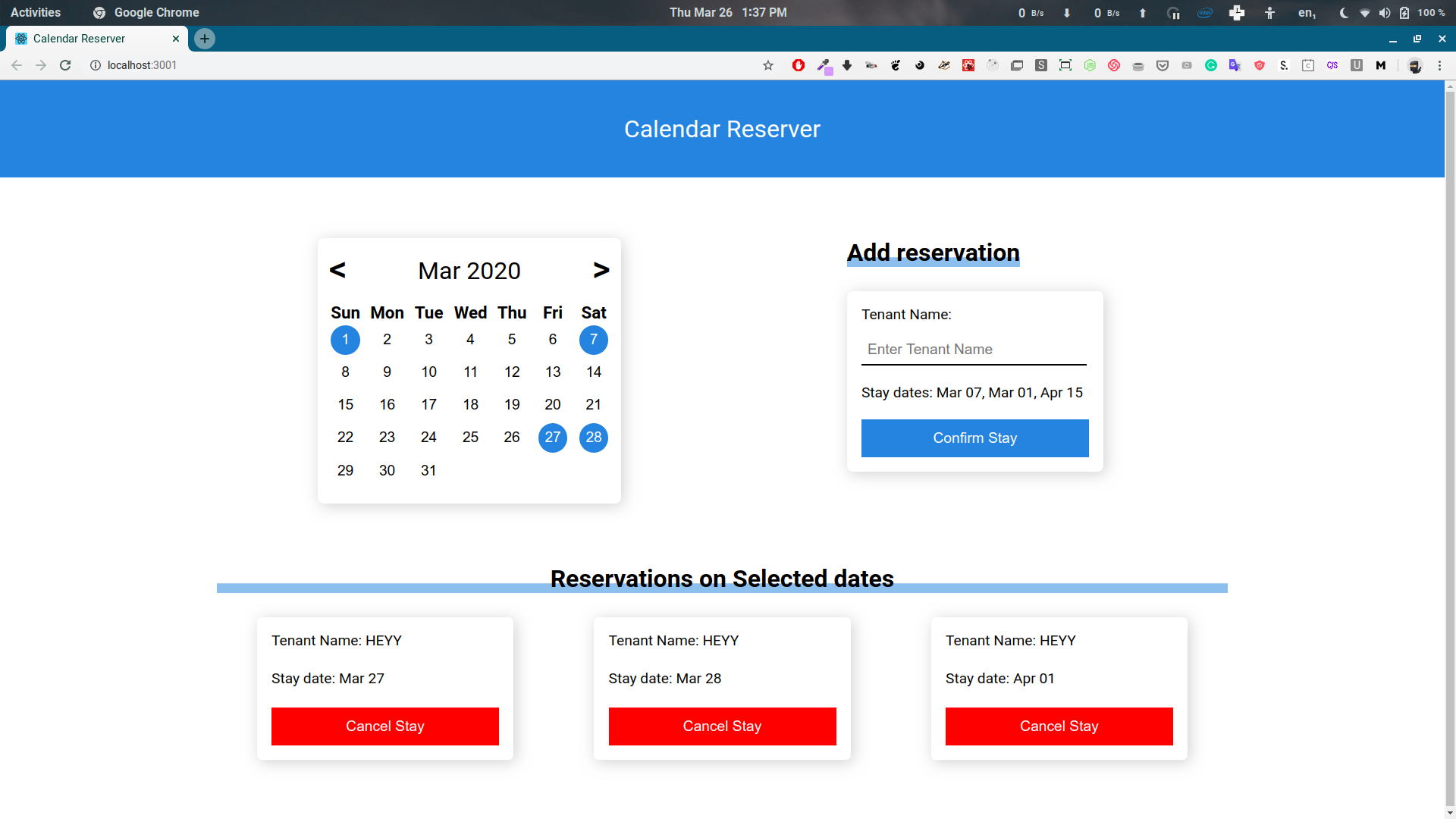The height and width of the screenshot is (819, 1456).
Task: Open the system volume status menu
Action: (x=1385, y=13)
